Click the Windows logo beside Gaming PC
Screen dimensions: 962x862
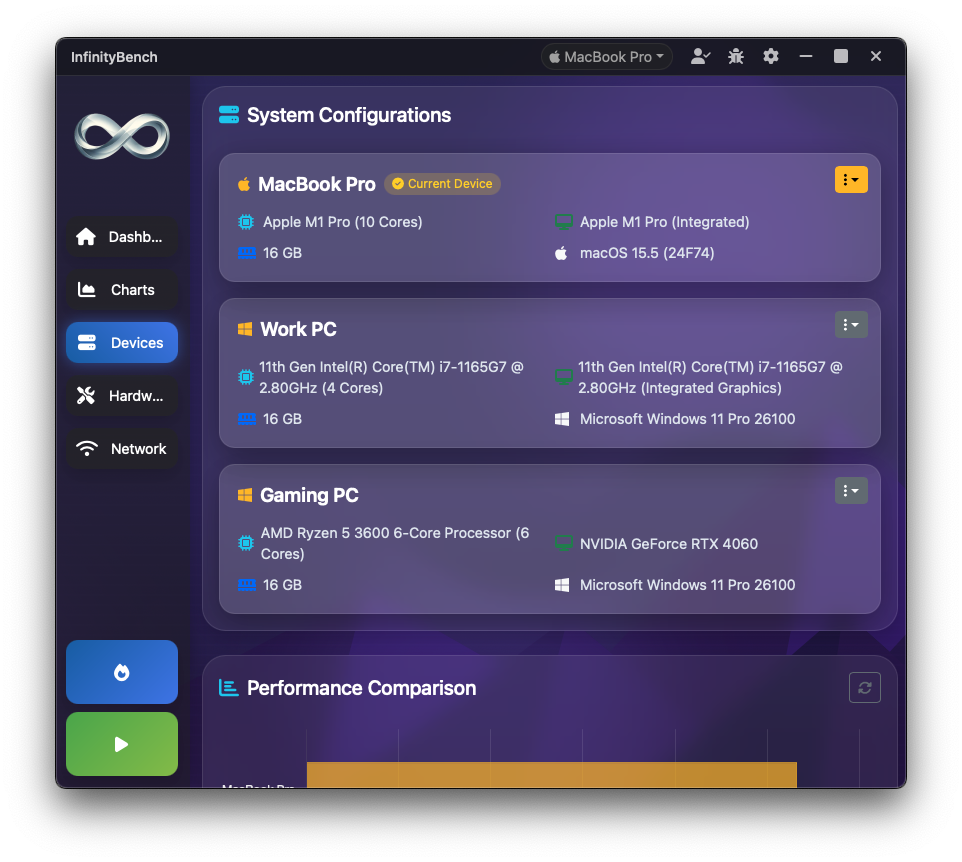pyautogui.click(x=245, y=495)
